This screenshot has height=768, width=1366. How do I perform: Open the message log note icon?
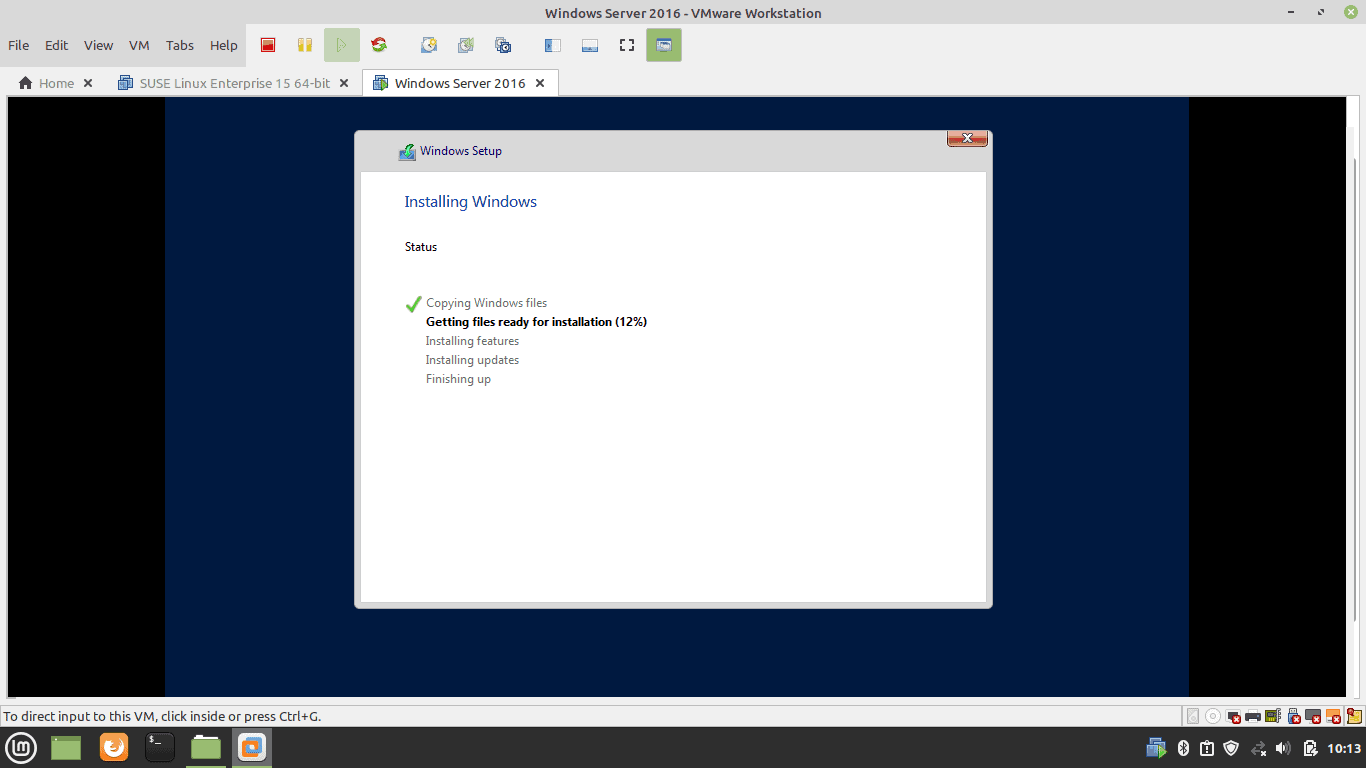[x=1354, y=716]
